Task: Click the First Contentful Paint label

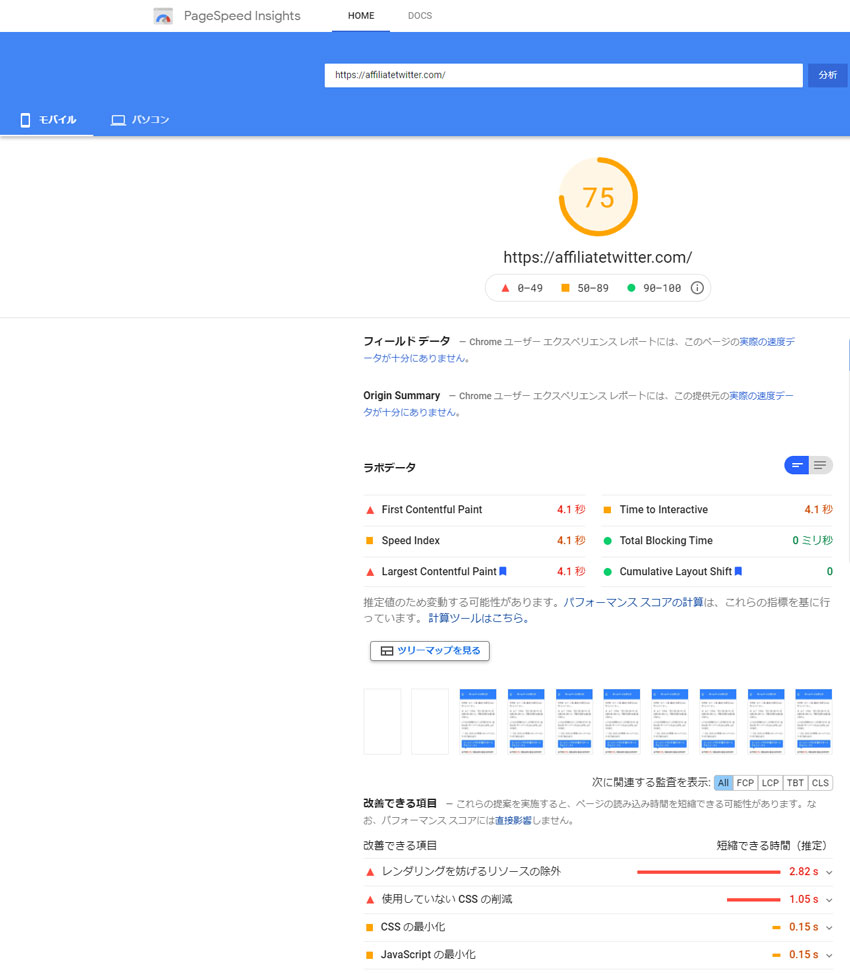Action: pos(432,510)
